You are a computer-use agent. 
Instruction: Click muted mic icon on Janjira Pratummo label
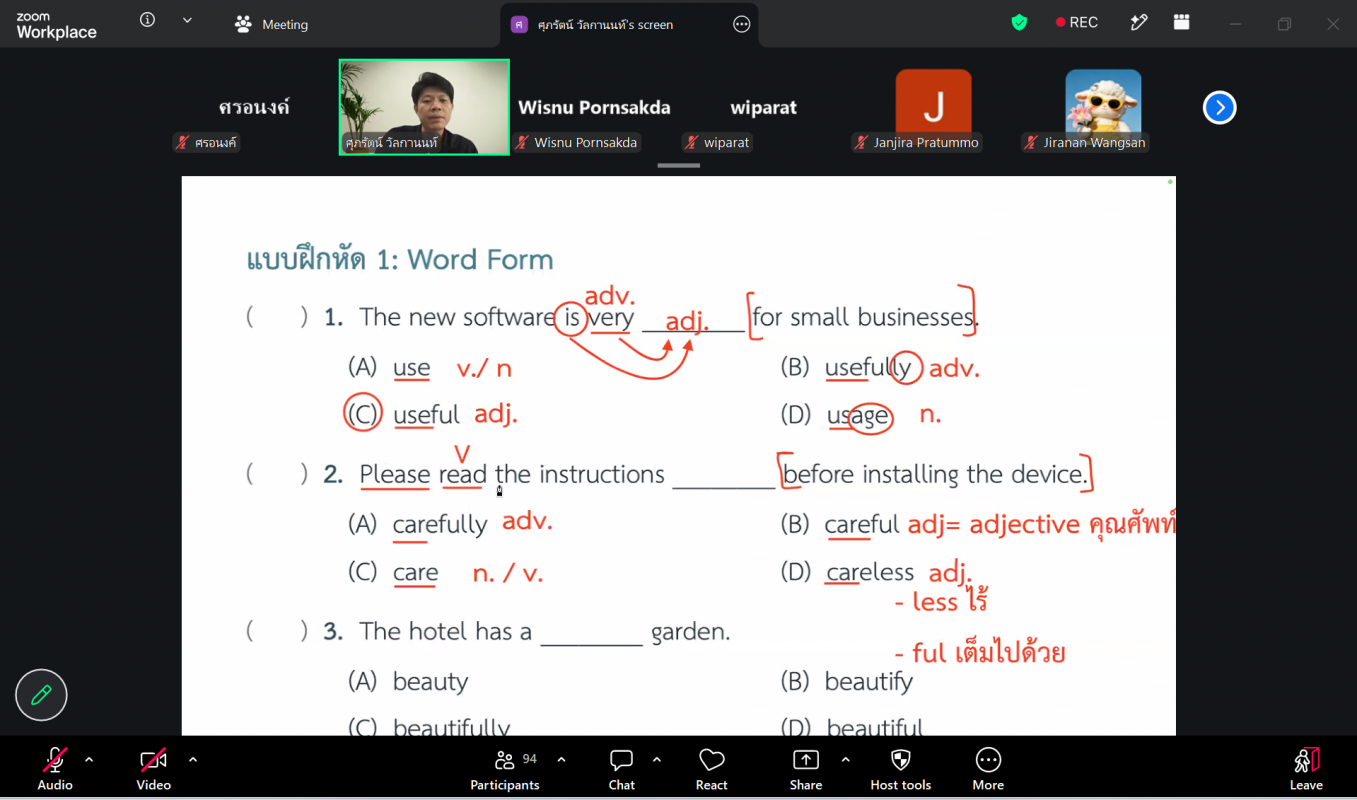(861, 143)
